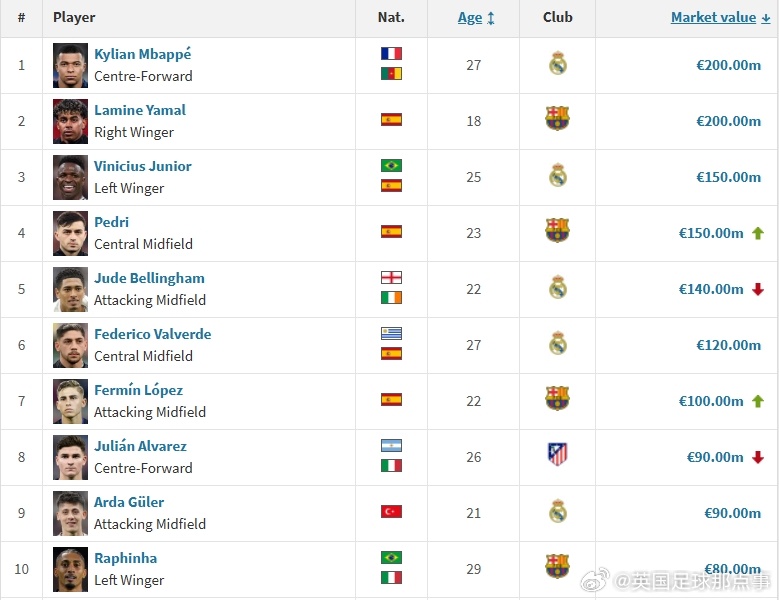Click the red down arrow beside Bellingham's value
The image size is (779, 600).
[758, 289]
